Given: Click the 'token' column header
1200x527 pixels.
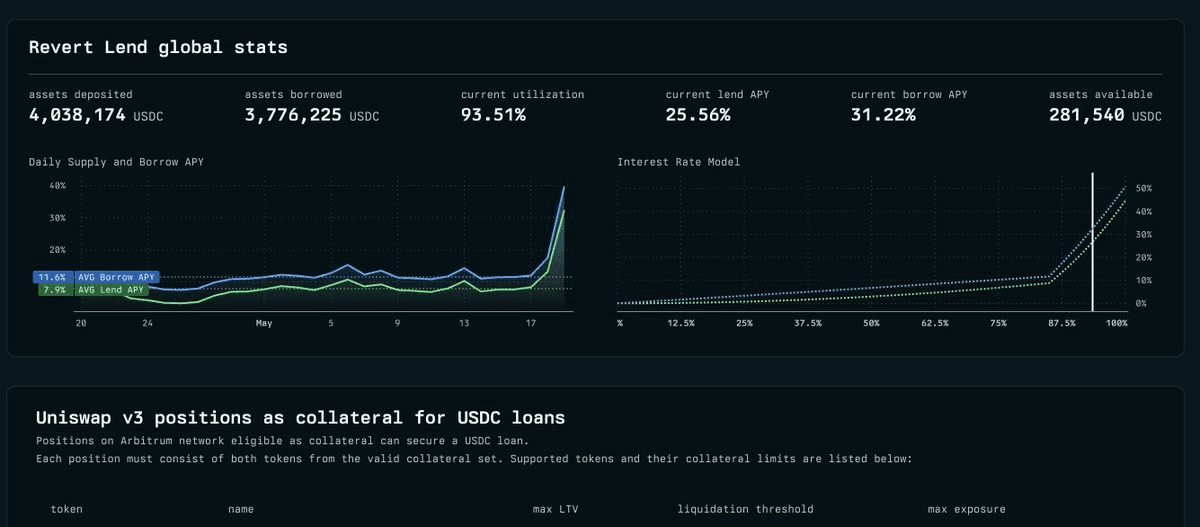Looking at the screenshot, I should pyautogui.click(x=67, y=509).
